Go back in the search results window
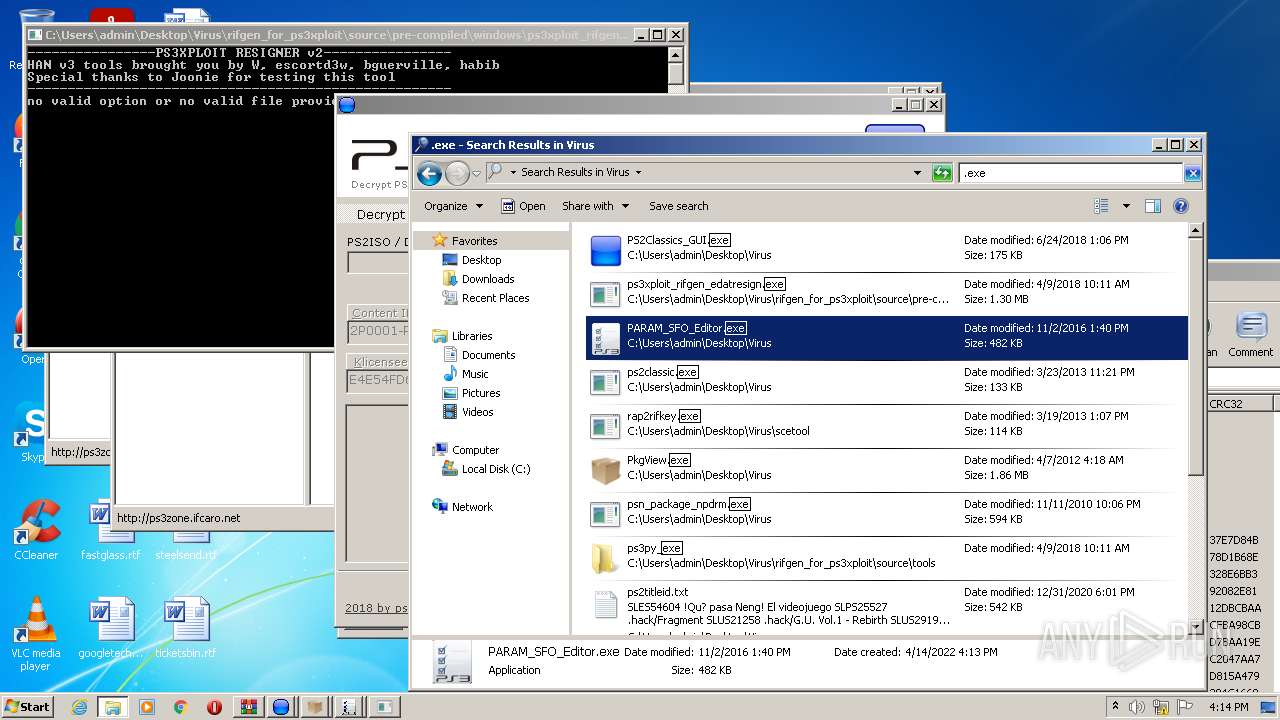The height and width of the screenshot is (720, 1280). (430, 173)
